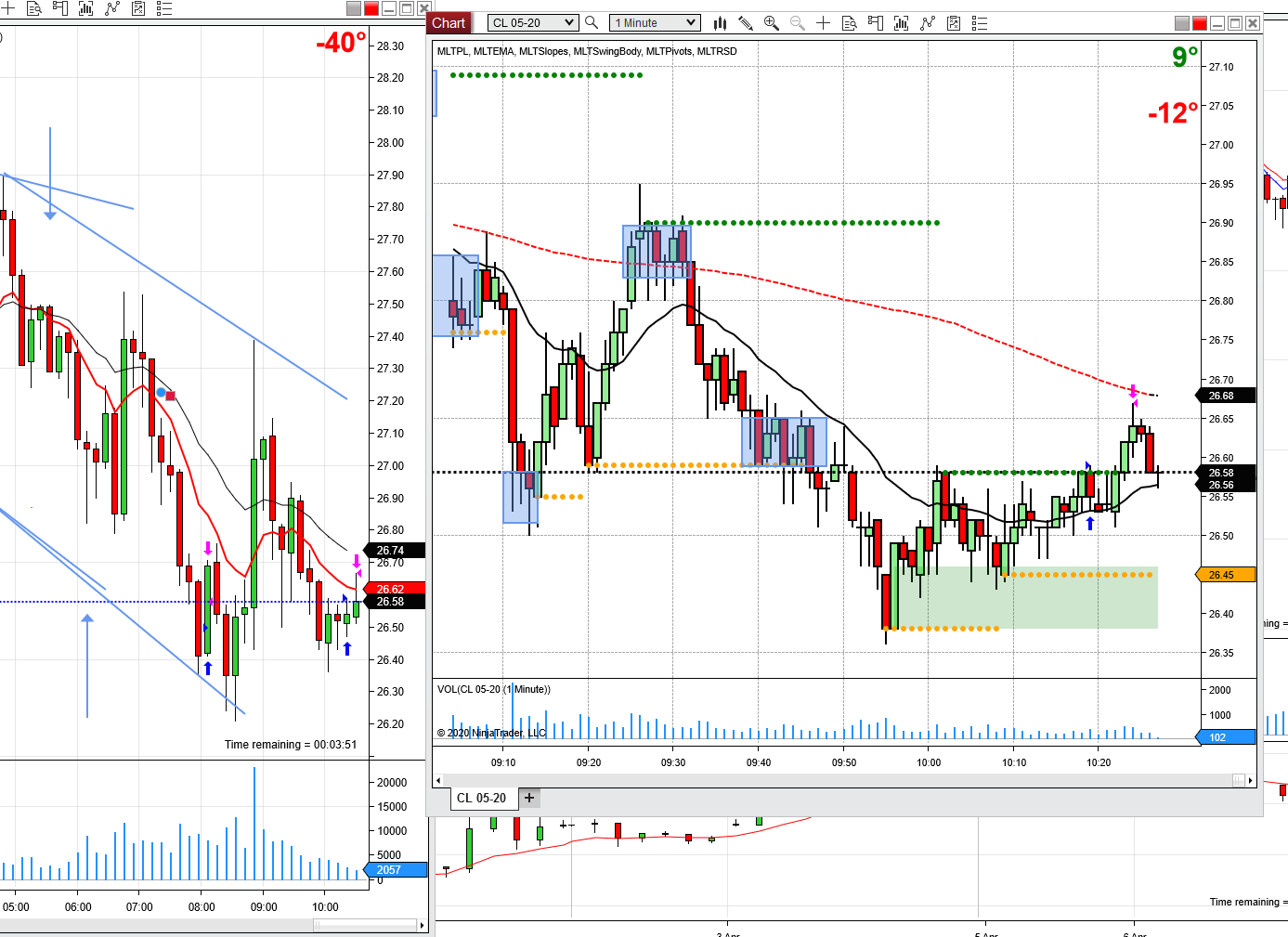Click zoom in magnifier in front chart toolbar
Image resolution: width=1288 pixels, height=937 pixels.
771,22
